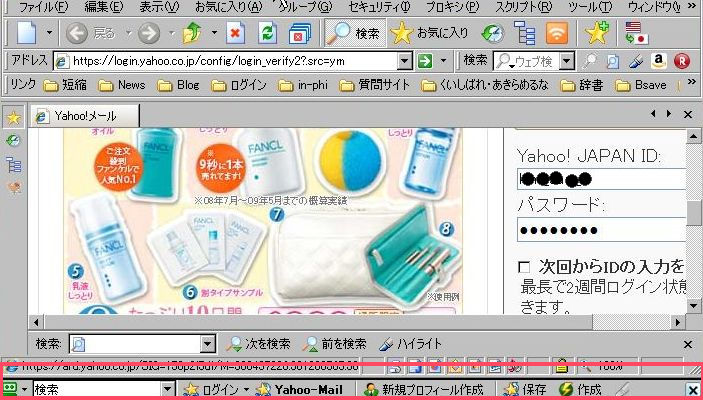Open the セキュリティ menu
Screen dimensions: 703x400
379,7
